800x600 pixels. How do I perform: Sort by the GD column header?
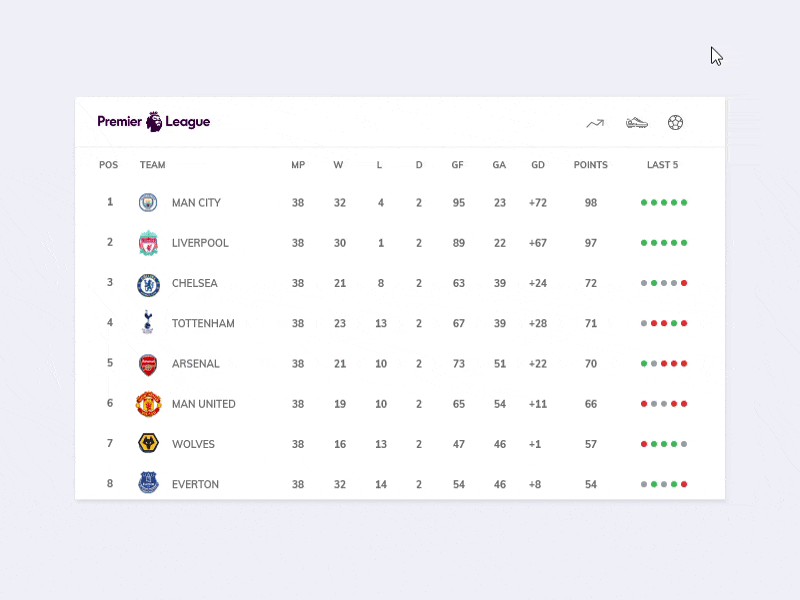pos(537,165)
